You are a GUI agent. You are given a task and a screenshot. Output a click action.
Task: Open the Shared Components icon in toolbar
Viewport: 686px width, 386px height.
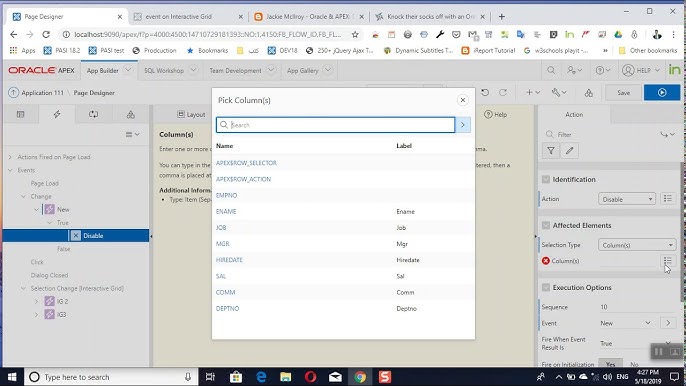coord(589,93)
